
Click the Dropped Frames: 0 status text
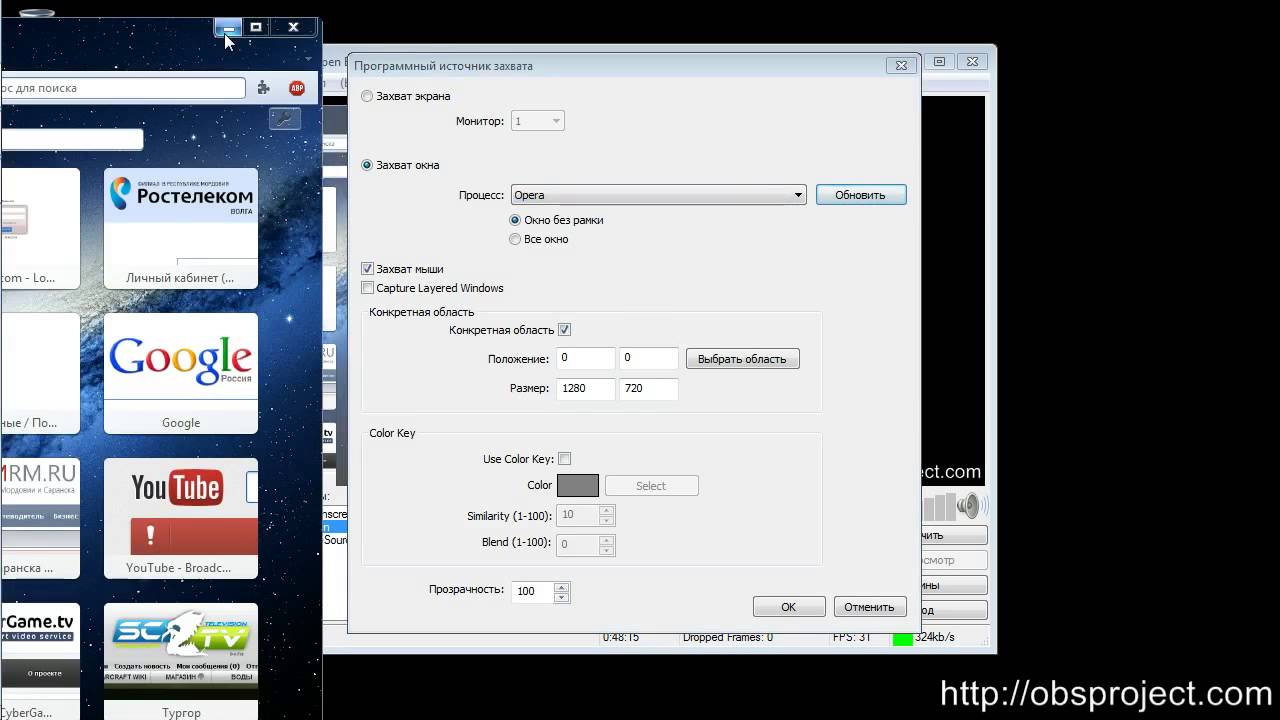(728, 637)
